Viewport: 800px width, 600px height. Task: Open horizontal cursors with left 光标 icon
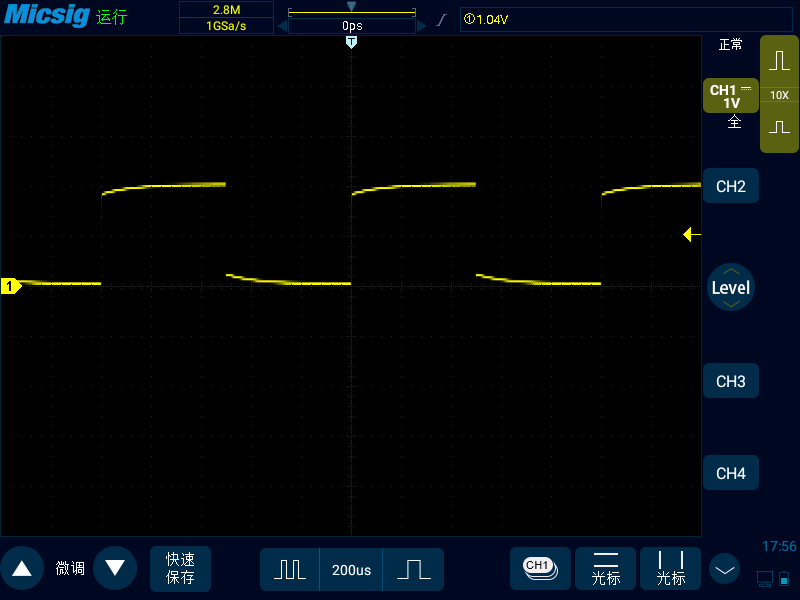(605, 568)
